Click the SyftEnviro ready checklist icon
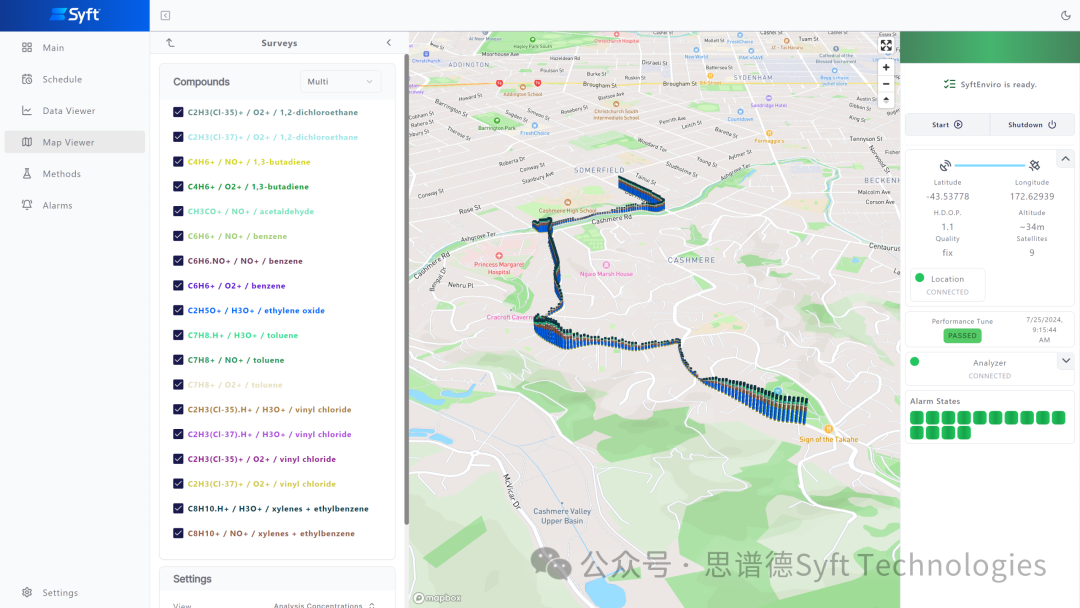The image size is (1080, 608). point(949,84)
